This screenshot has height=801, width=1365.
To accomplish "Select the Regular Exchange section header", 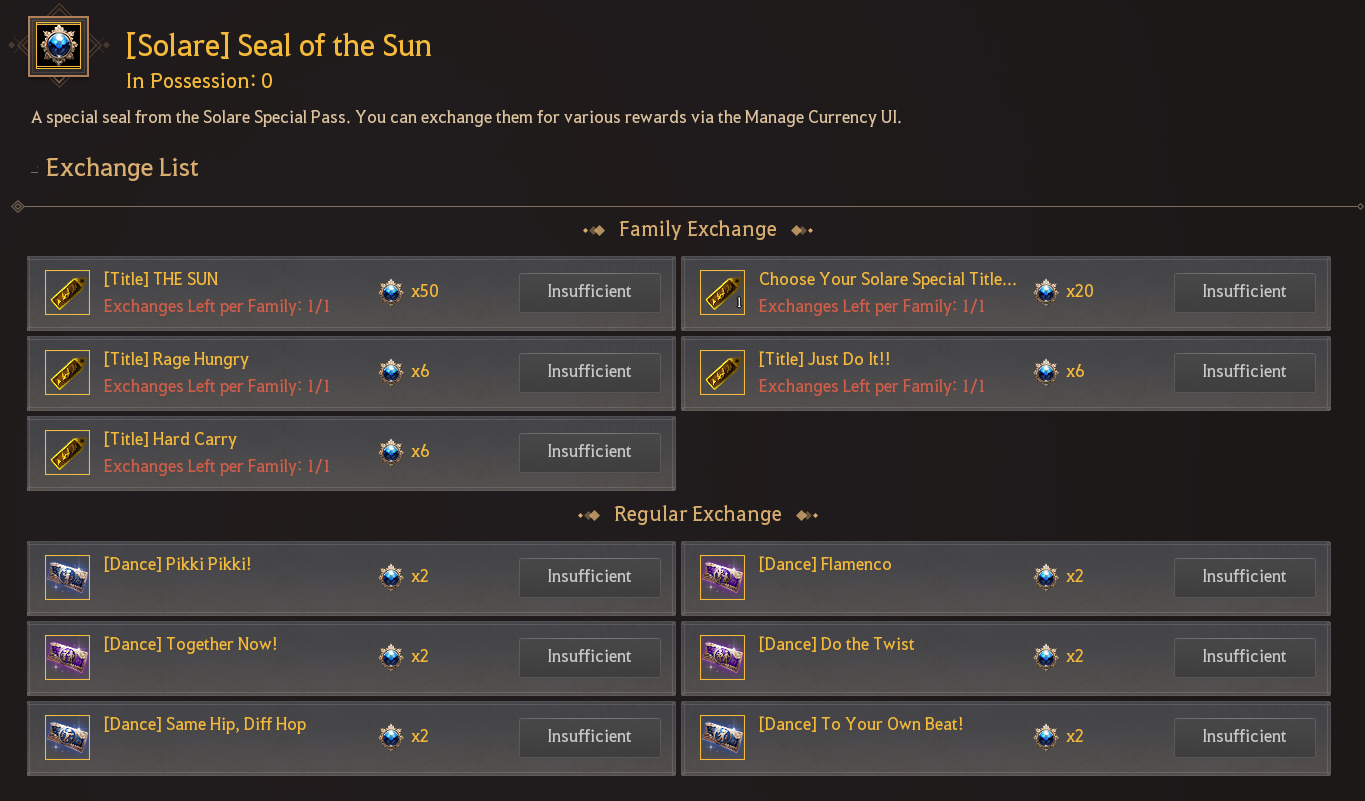I will 697,514.
